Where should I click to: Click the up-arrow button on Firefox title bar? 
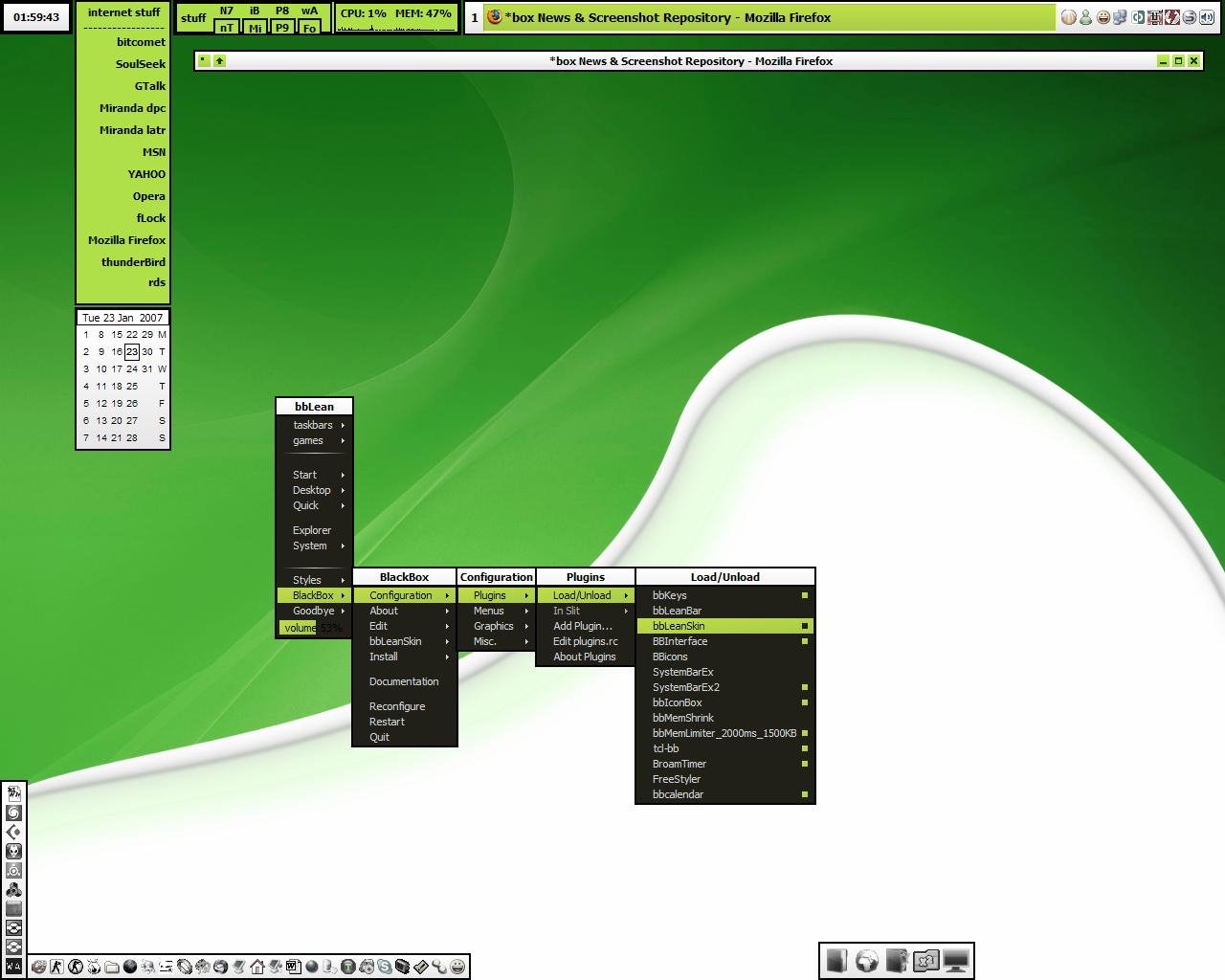click(x=219, y=61)
